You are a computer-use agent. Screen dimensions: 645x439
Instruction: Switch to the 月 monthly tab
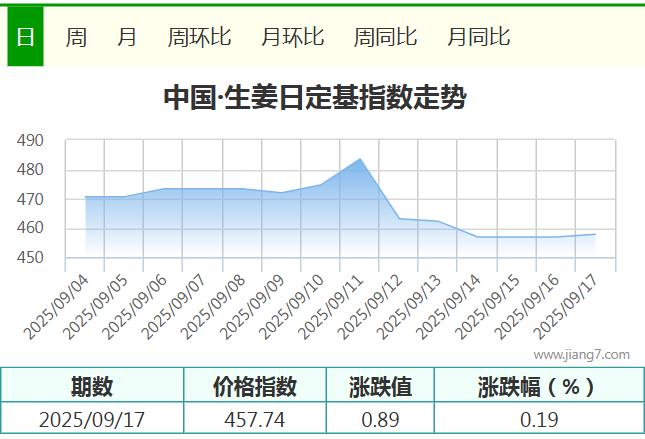point(127,37)
